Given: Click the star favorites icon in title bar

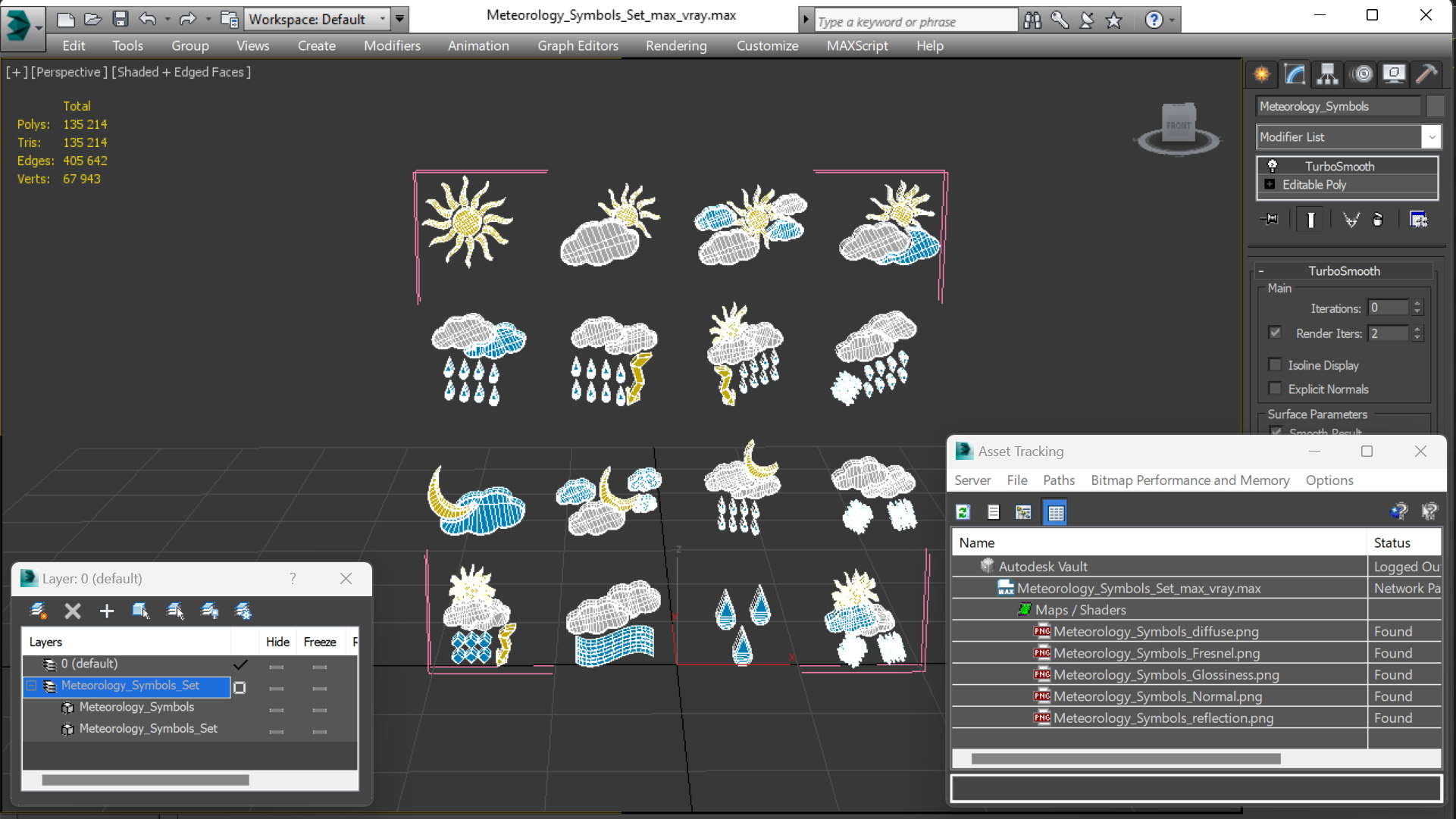Looking at the screenshot, I should pos(1113,20).
